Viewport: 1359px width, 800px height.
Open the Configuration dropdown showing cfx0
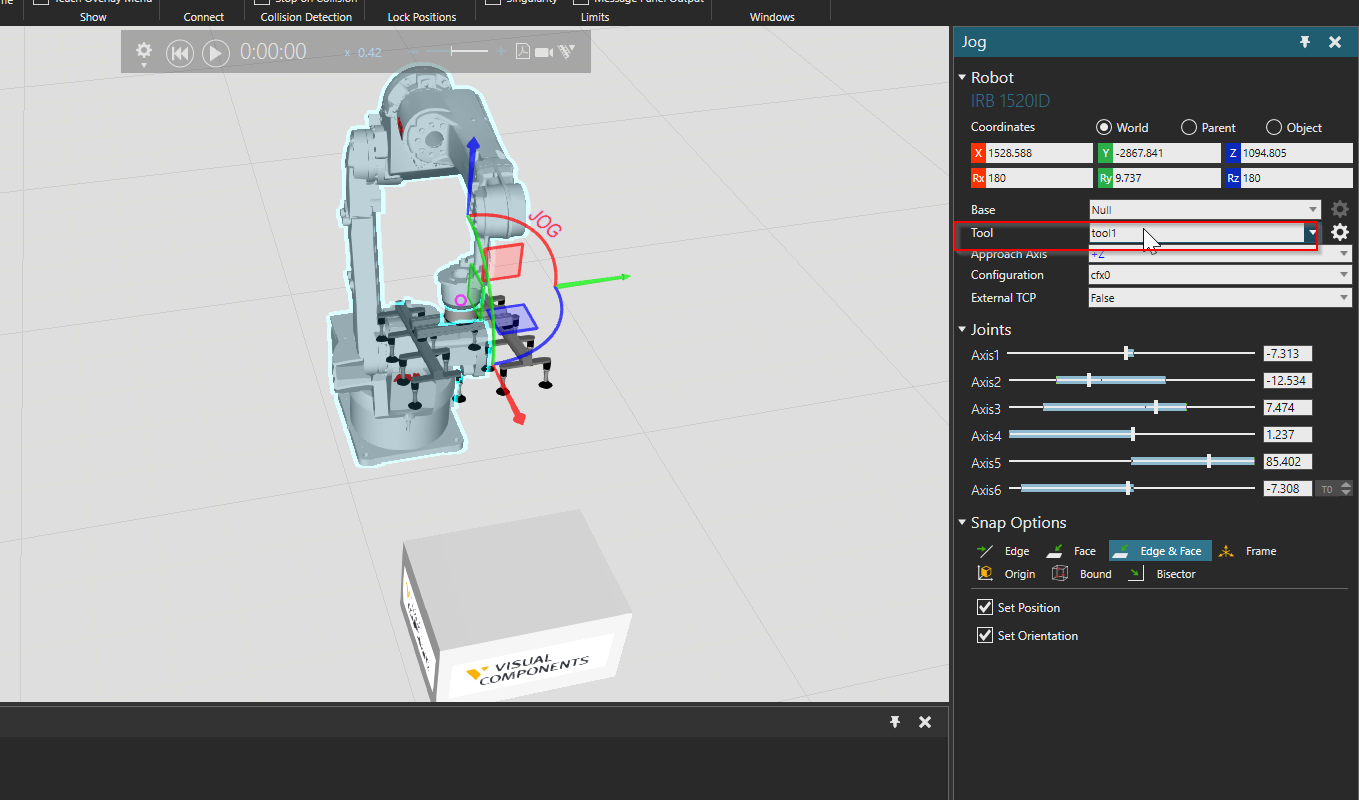(1220, 275)
